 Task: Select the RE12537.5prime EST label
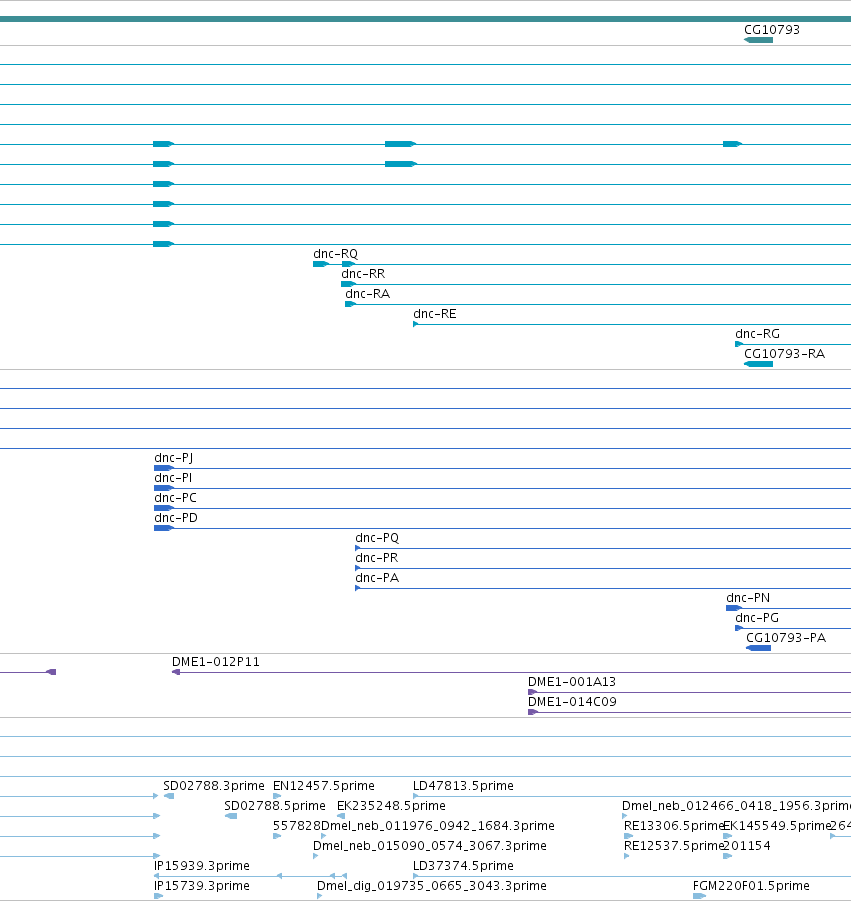coord(673,846)
